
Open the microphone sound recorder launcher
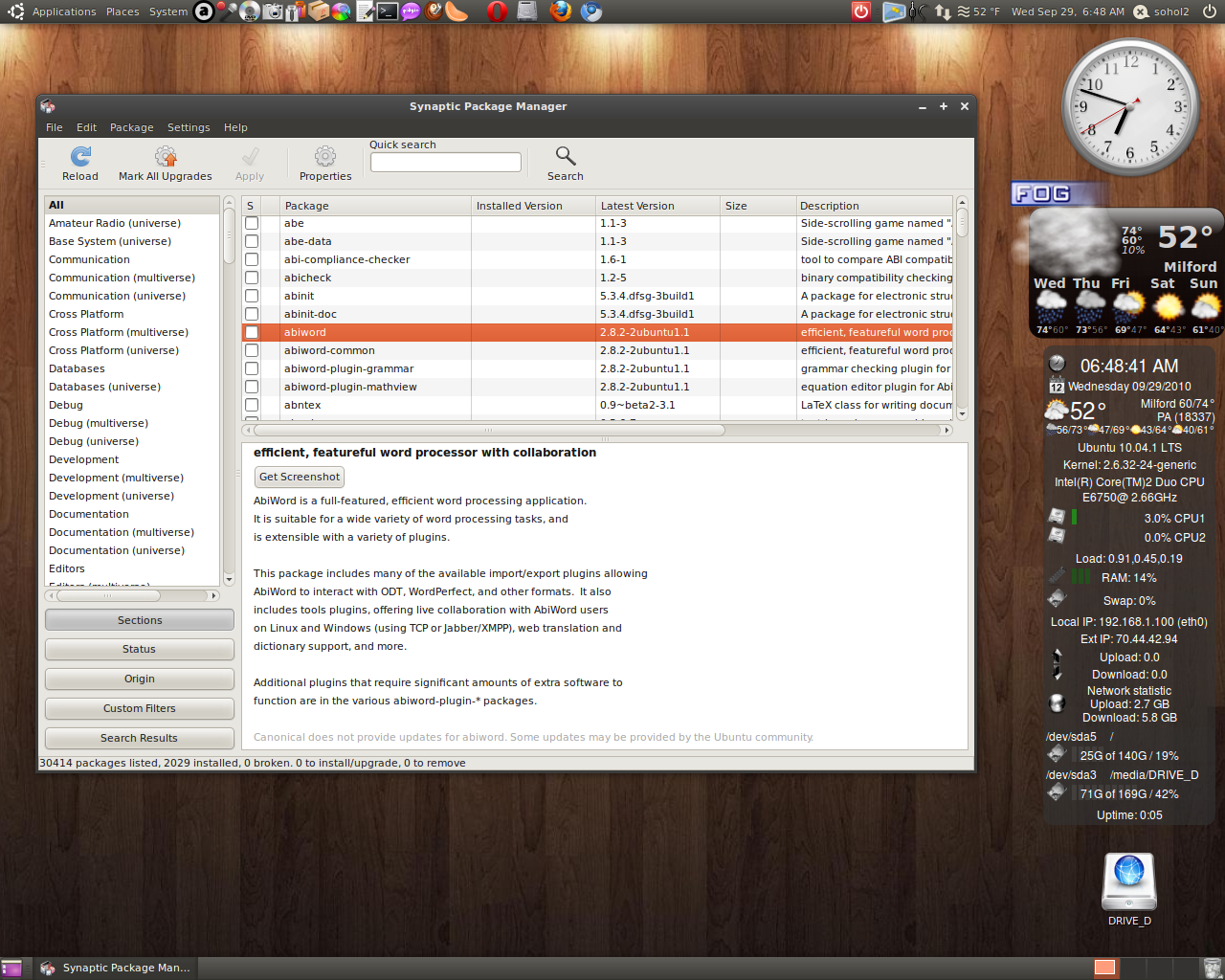pos(227,11)
